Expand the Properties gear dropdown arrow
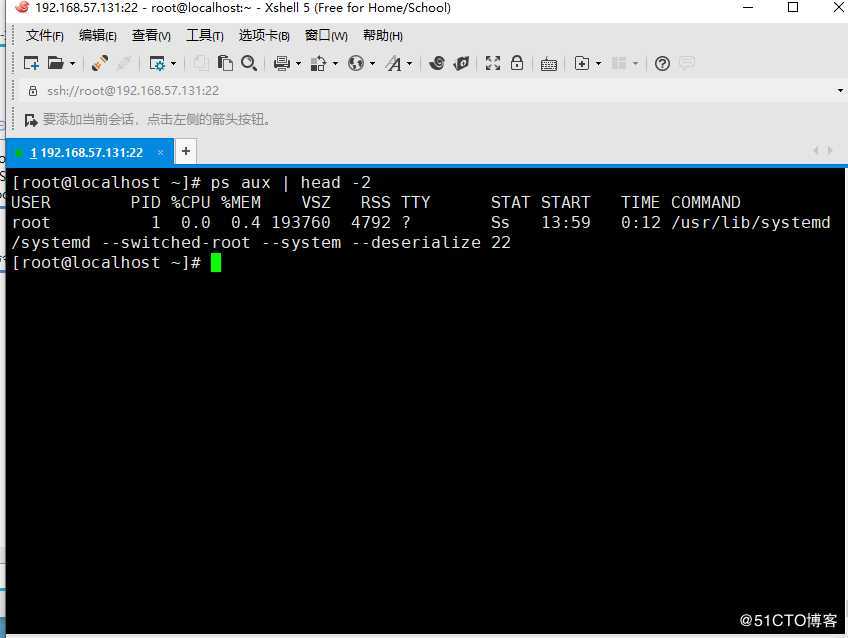Image resolution: width=848 pixels, height=638 pixels. [174, 64]
